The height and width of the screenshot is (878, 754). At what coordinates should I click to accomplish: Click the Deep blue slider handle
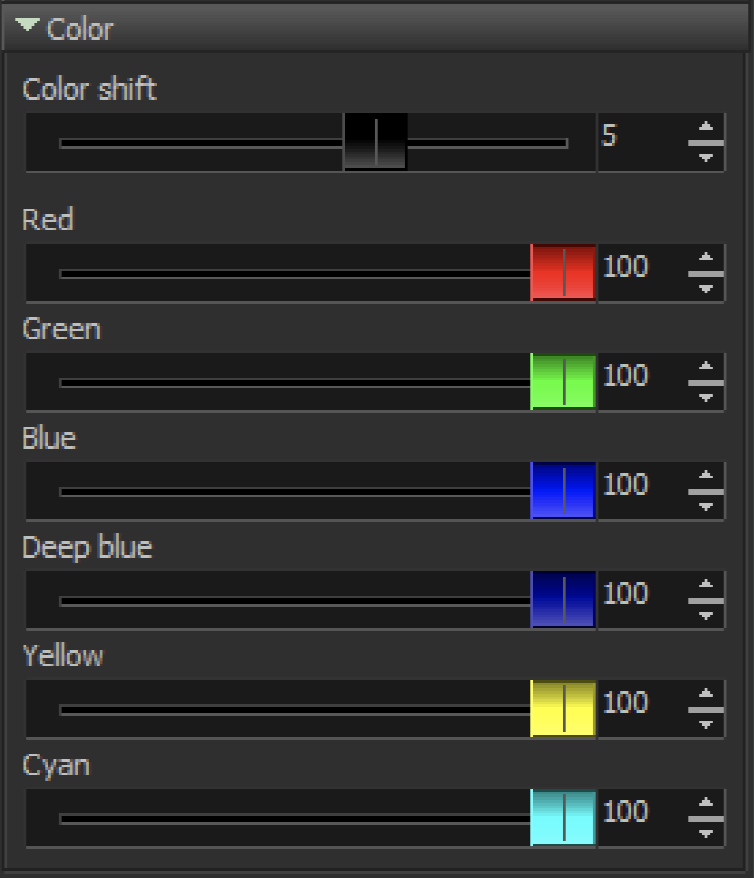pyautogui.click(x=563, y=600)
